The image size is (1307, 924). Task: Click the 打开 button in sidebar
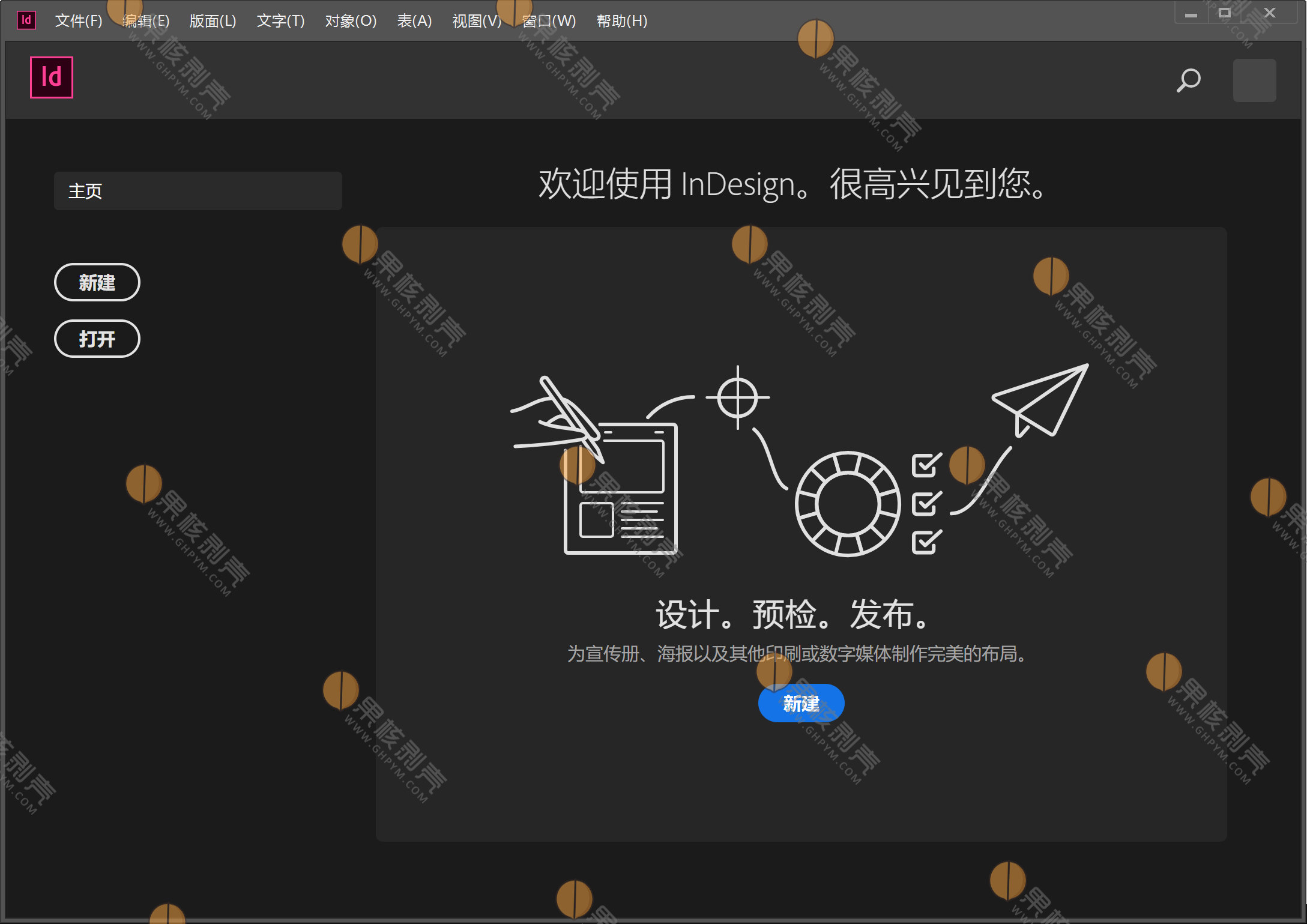(97, 339)
